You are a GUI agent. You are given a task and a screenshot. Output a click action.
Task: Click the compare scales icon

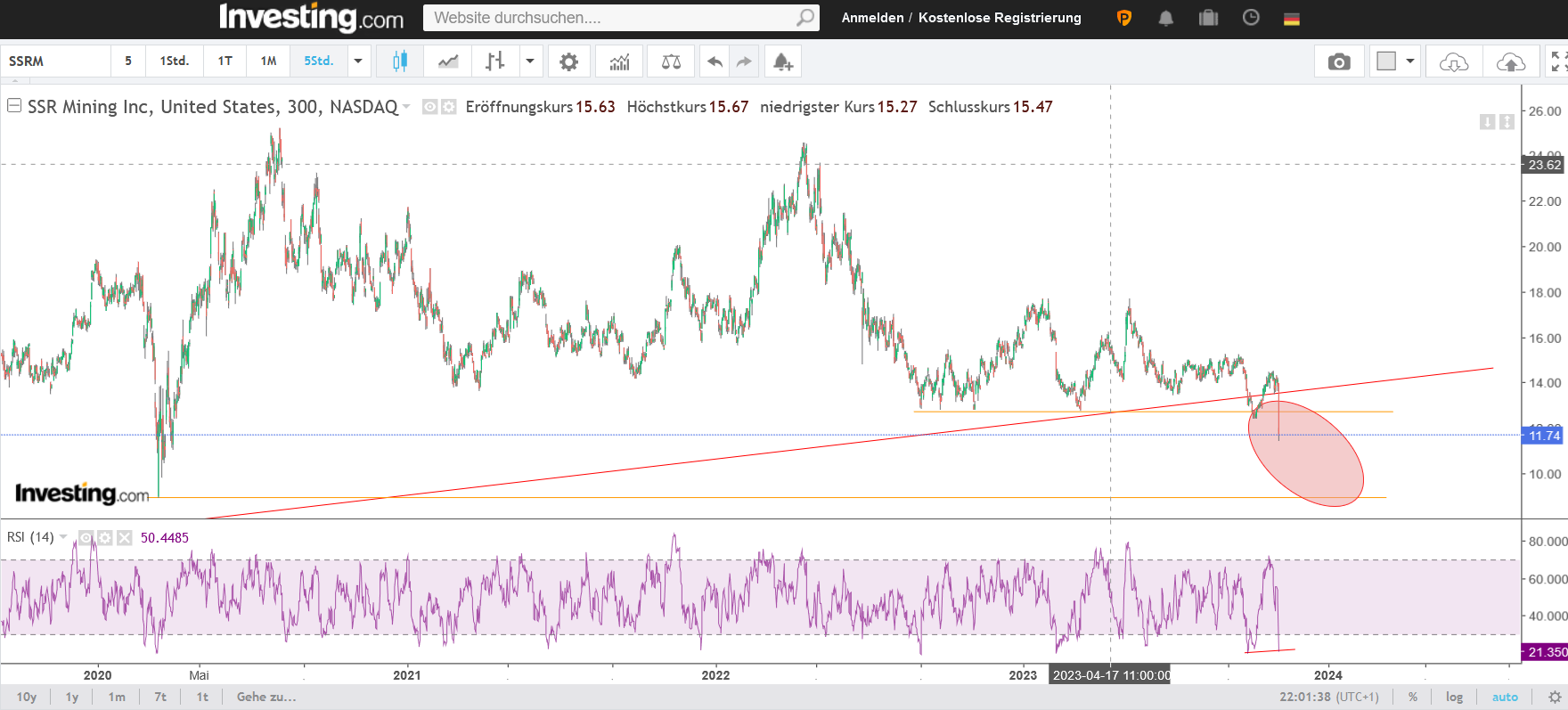click(x=671, y=61)
